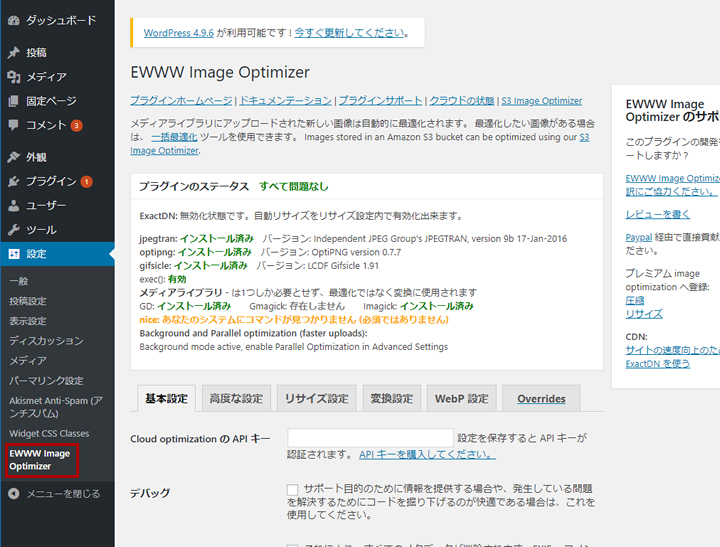Click the LCDF Gifsicle 1.91 version text
This screenshot has width=720, height=547.
[x=343, y=265]
